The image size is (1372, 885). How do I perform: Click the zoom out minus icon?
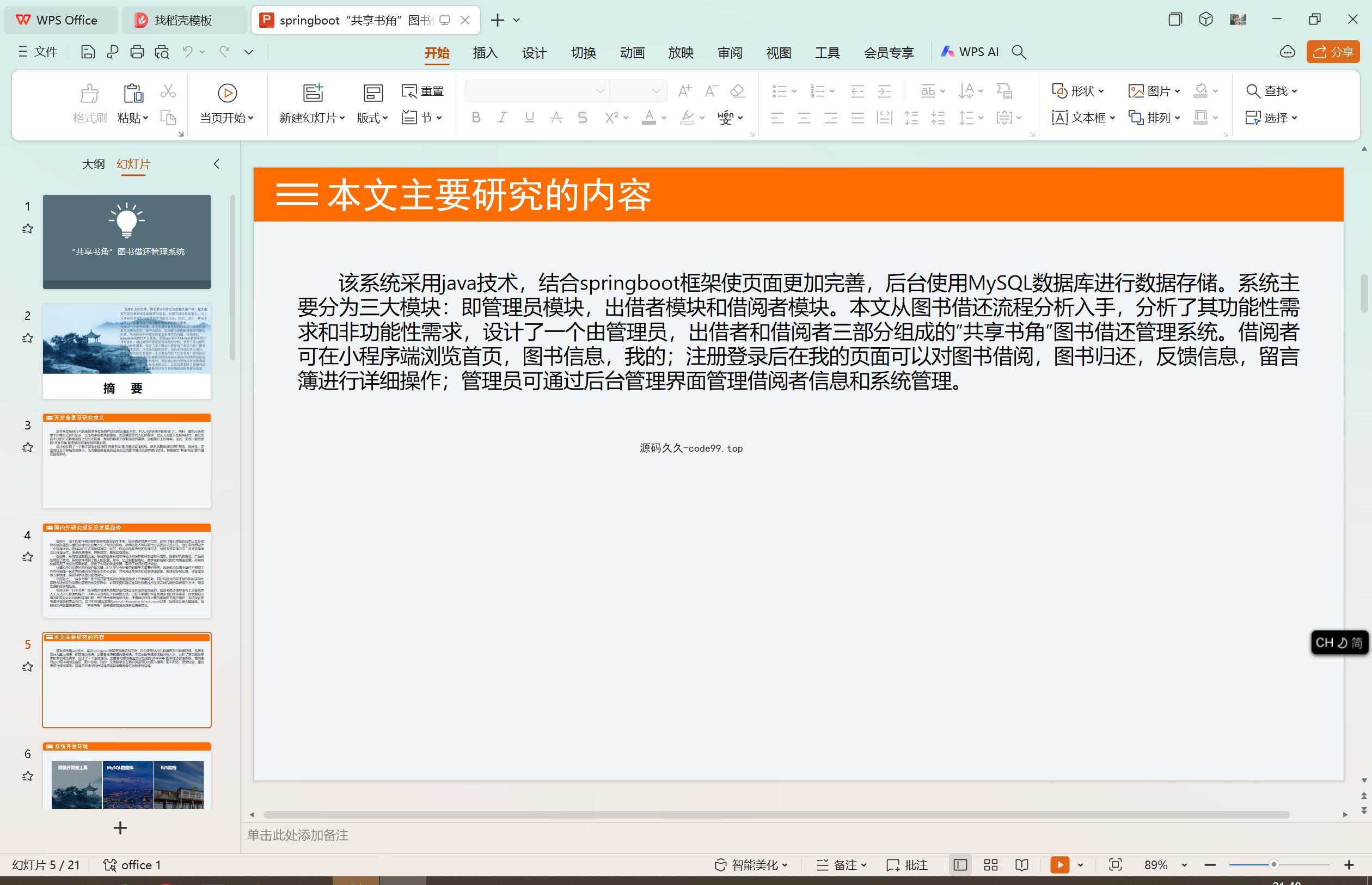click(1210, 865)
